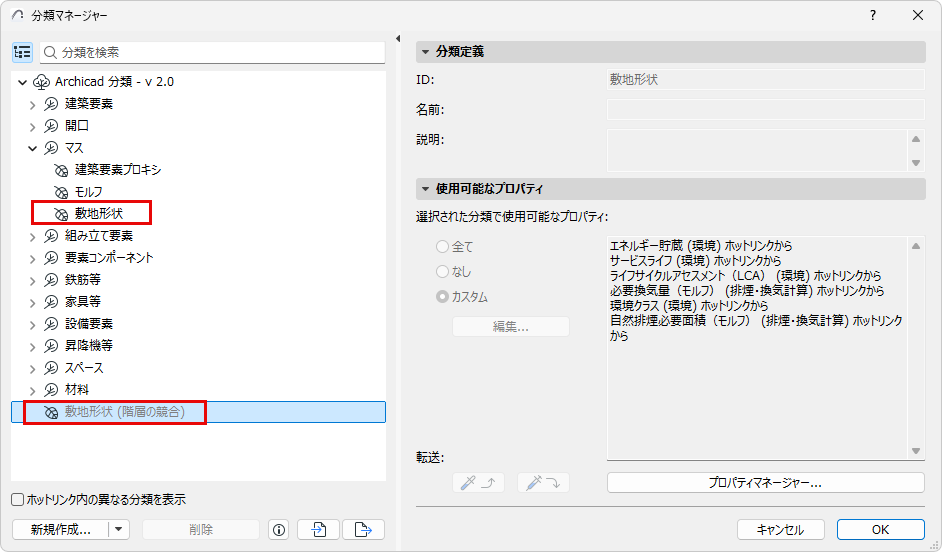Click the property list scrollbar up arrow
This screenshot has height=552, width=942.
[916, 246]
